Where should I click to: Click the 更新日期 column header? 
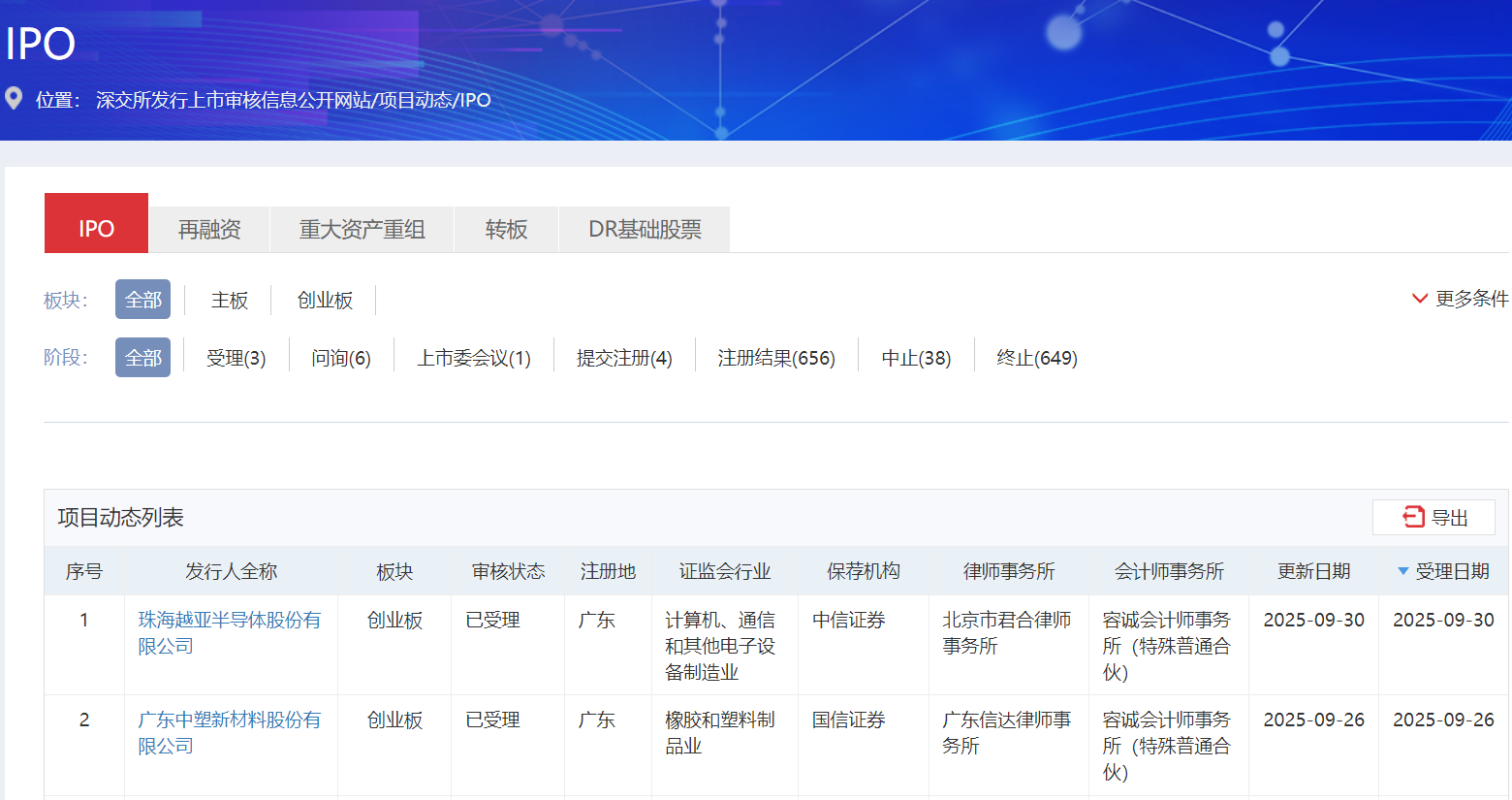click(1313, 571)
